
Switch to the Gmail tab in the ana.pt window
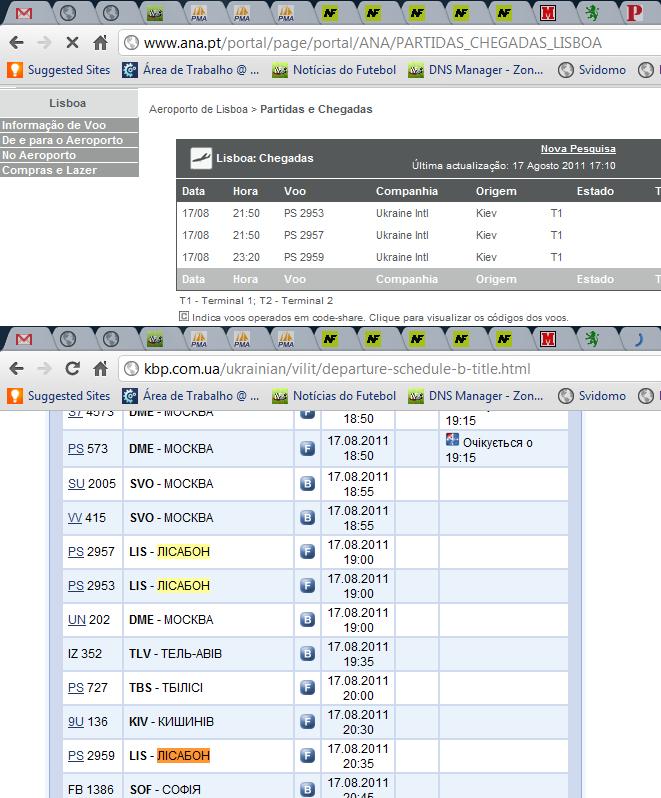click(x=24, y=13)
